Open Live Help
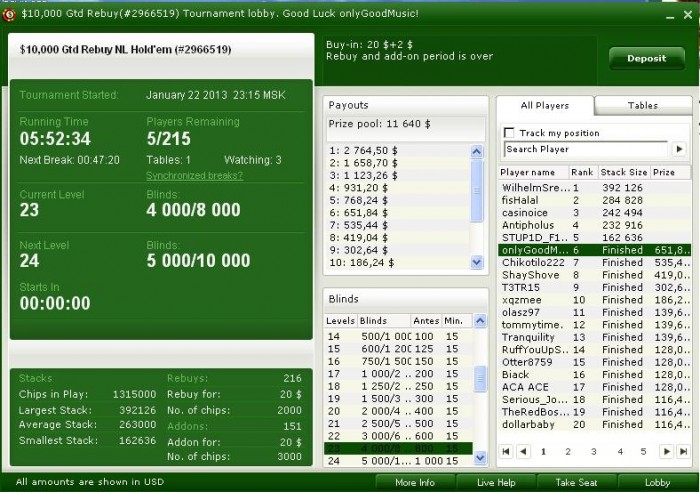The height and width of the screenshot is (492, 700). click(496, 482)
